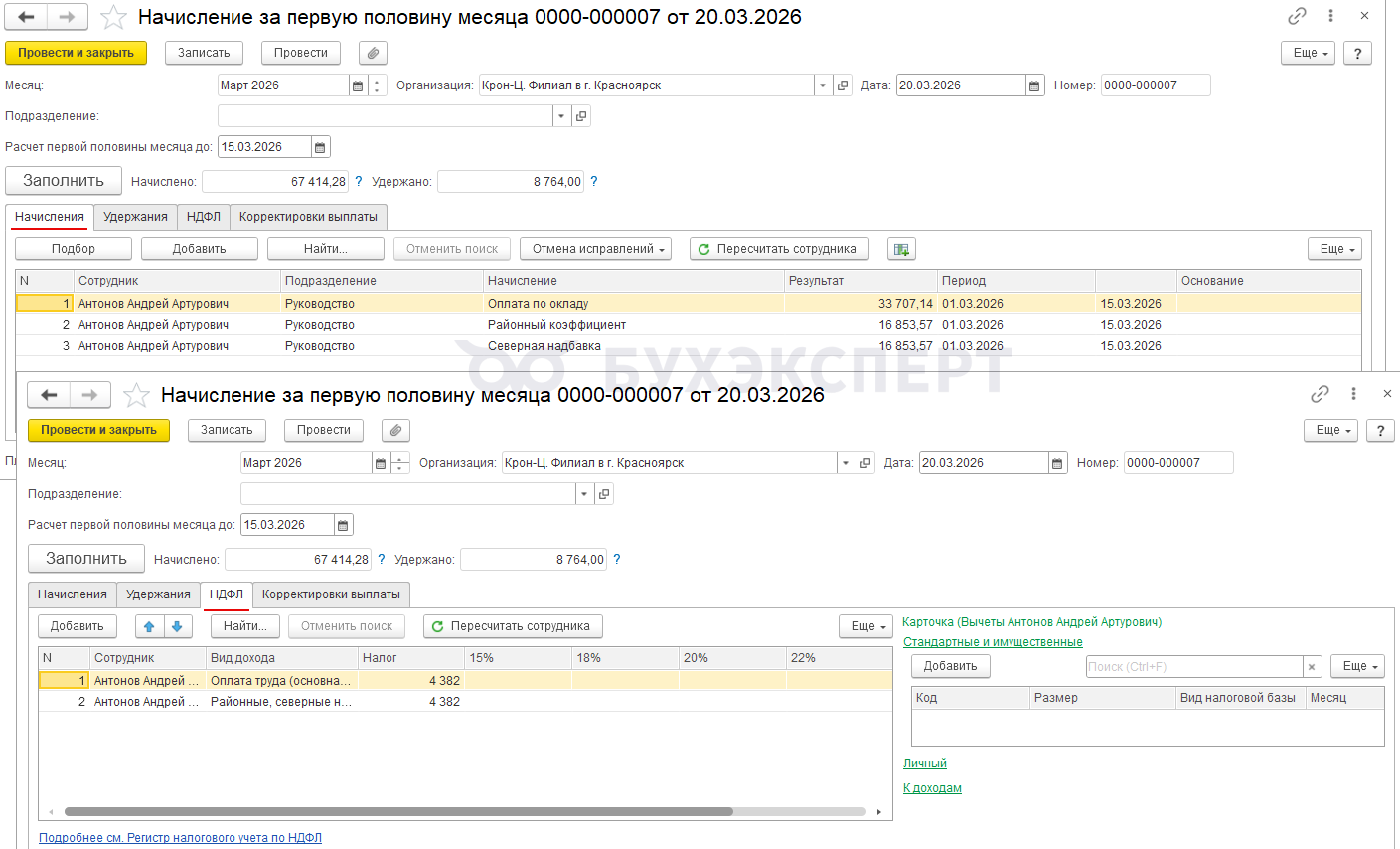Click Провести и закрыть in front window

tap(99, 430)
